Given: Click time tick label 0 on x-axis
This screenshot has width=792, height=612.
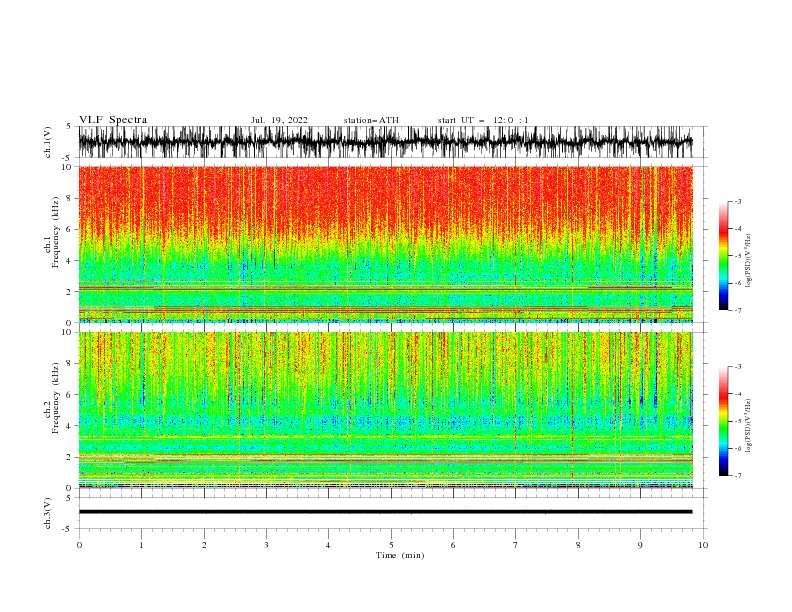Looking at the screenshot, I should coord(79,545).
